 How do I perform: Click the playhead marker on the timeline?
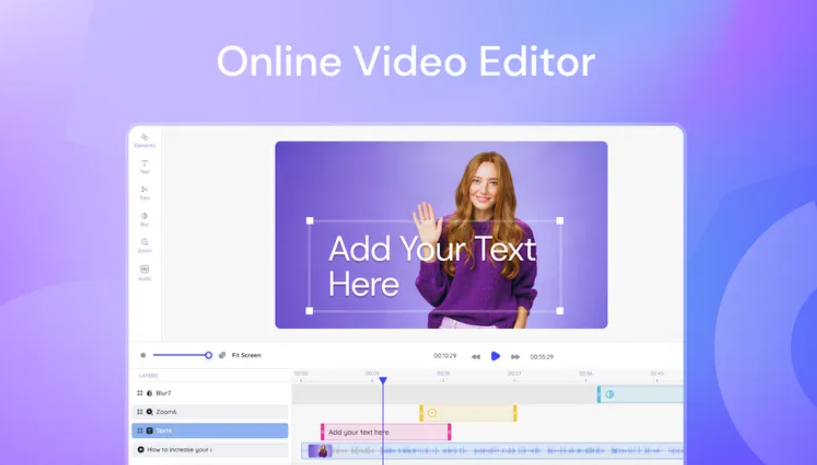pyautogui.click(x=383, y=381)
